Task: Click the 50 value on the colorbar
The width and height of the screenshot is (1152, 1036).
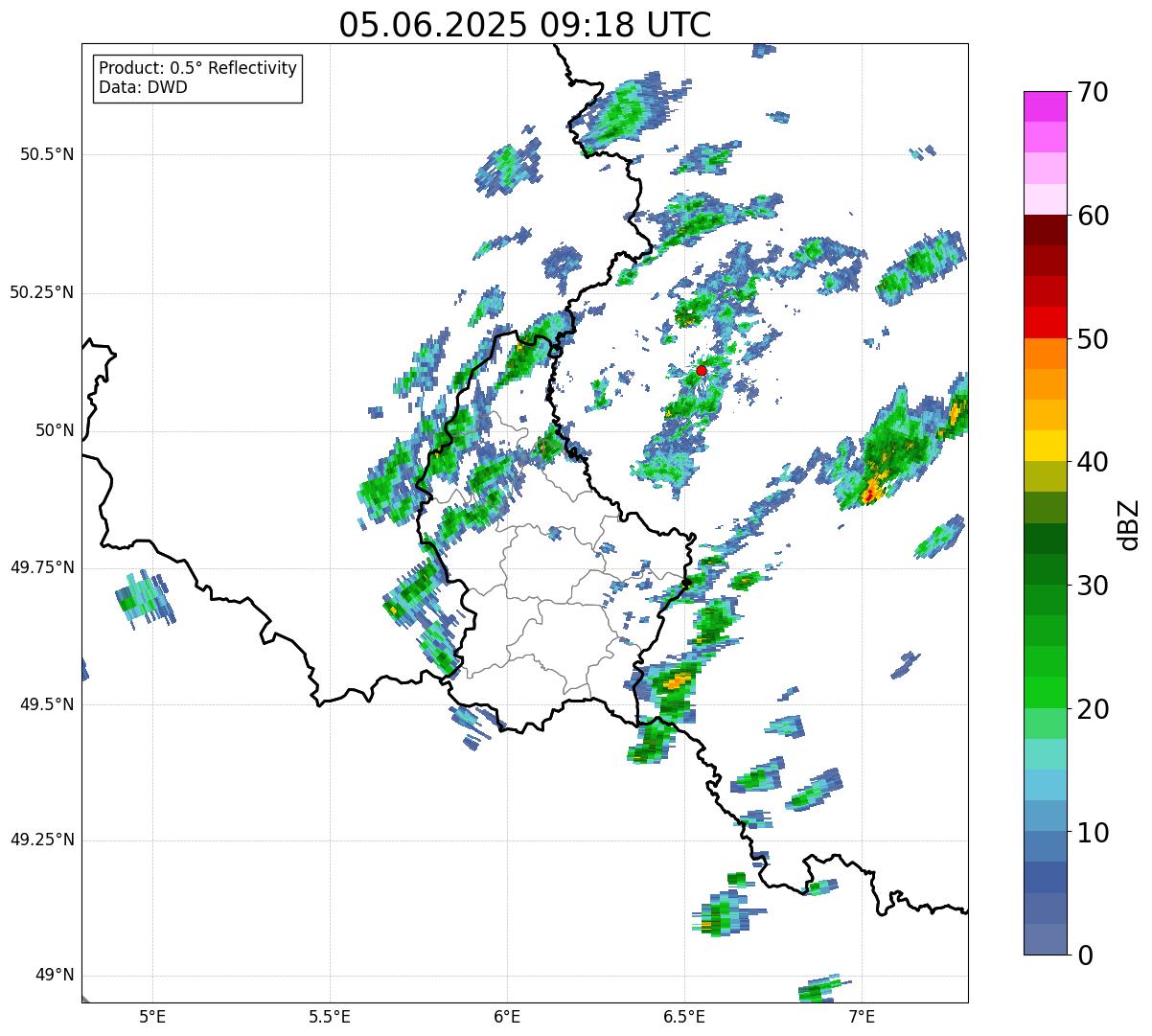Action: pos(1092,339)
